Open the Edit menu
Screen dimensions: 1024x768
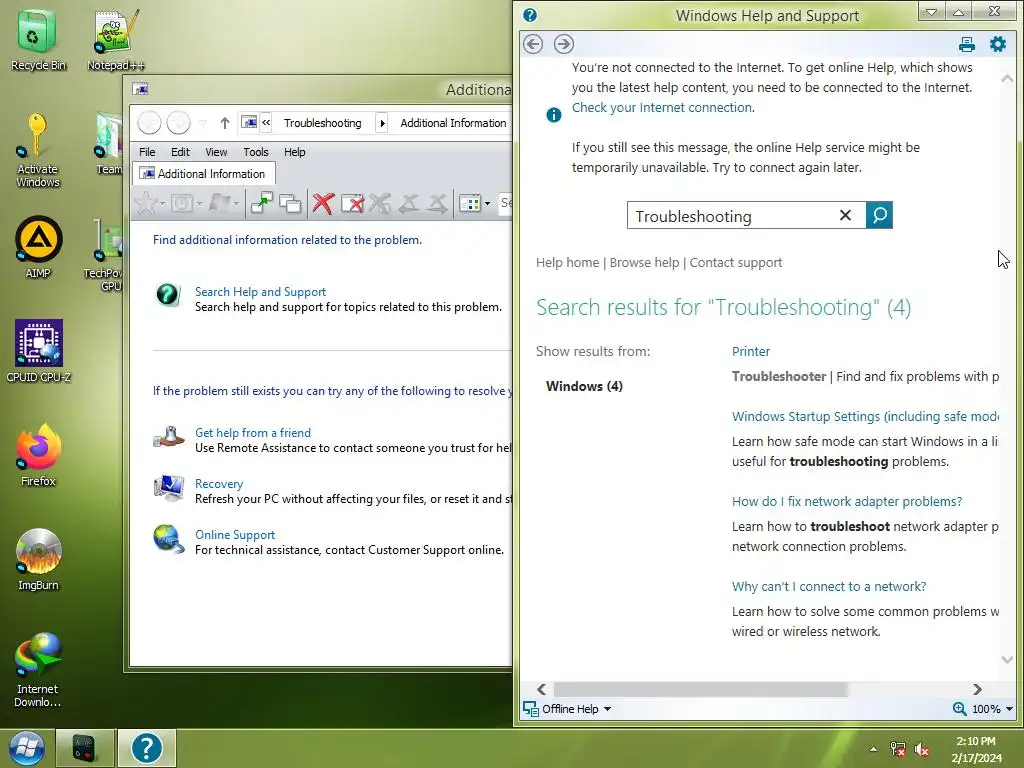coord(180,152)
